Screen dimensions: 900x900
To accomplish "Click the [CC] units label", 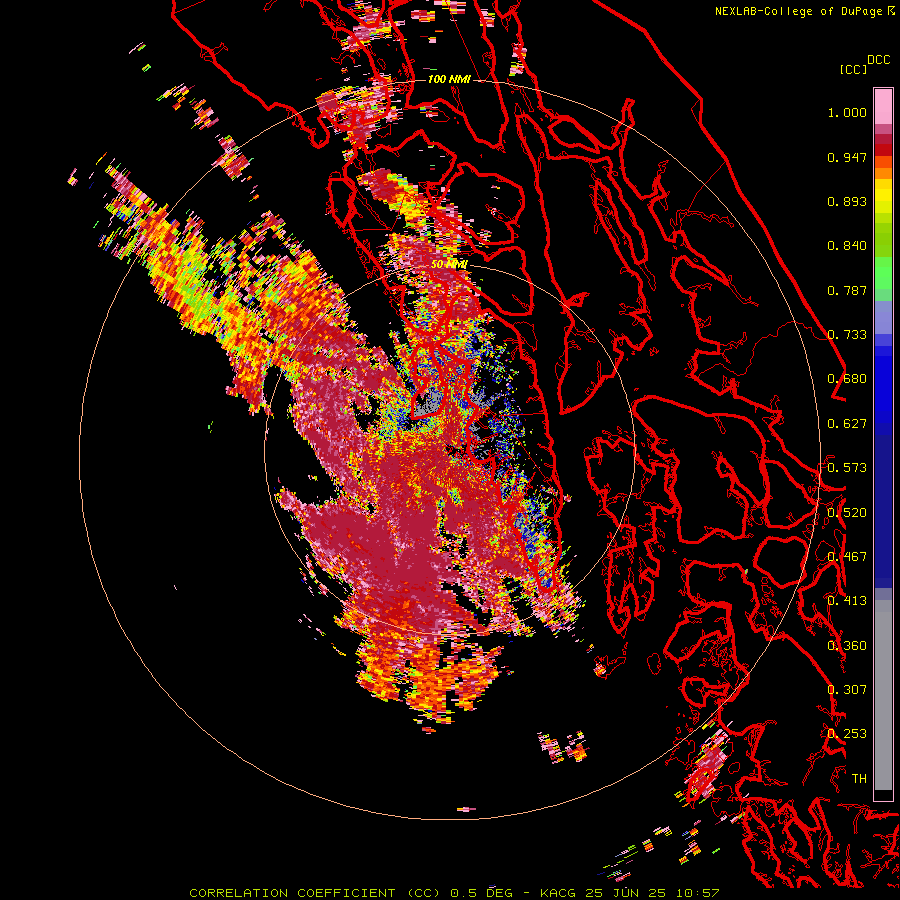I will pyautogui.click(x=853, y=69).
